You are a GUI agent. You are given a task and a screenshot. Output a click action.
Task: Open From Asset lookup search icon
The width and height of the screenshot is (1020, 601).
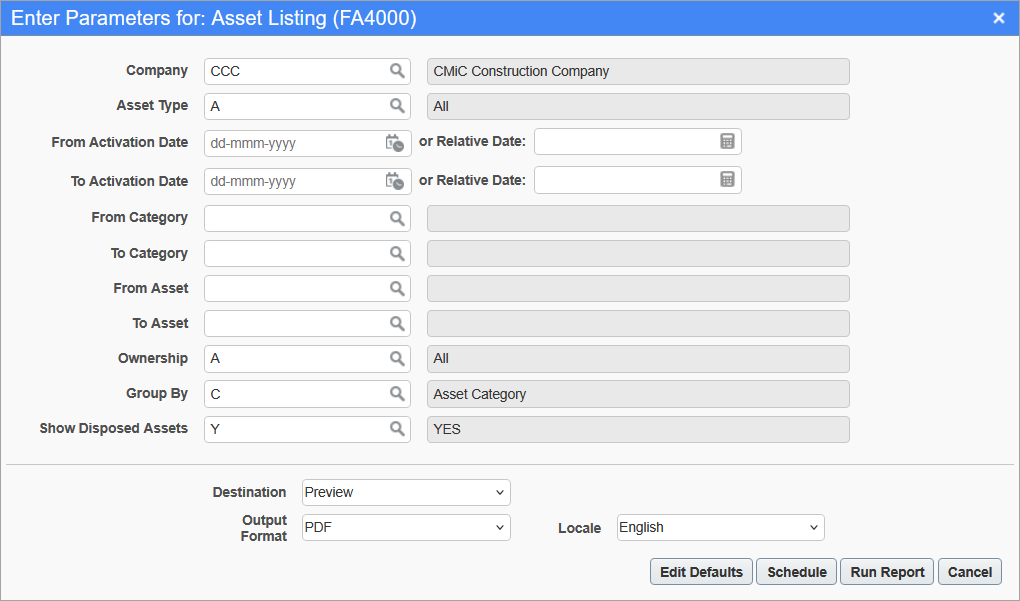pos(397,288)
